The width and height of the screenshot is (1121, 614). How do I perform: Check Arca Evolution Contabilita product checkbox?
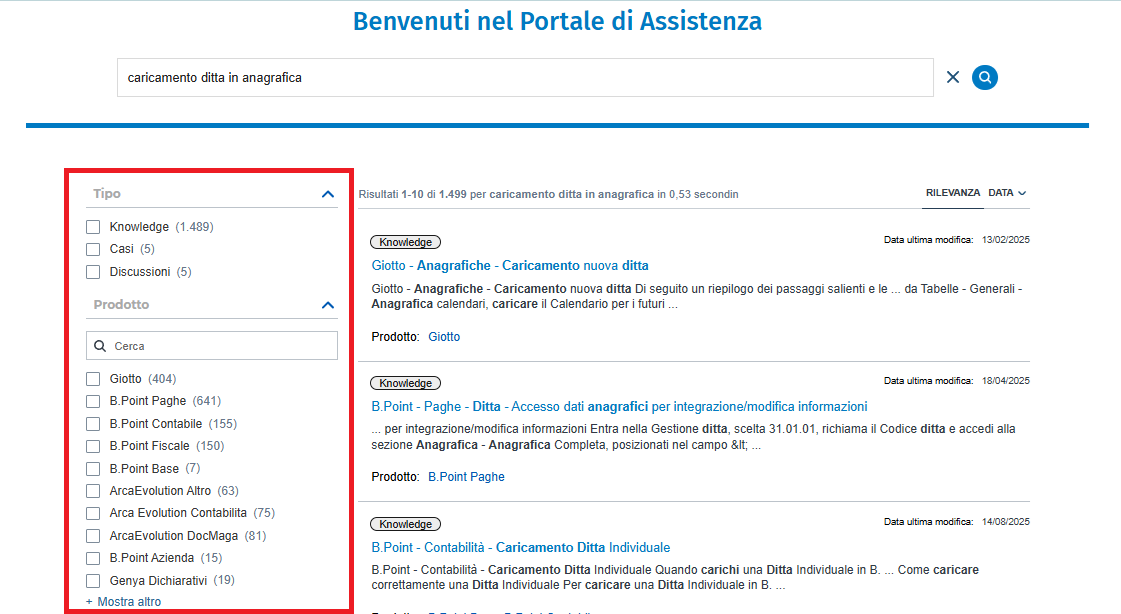coord(93,513)
